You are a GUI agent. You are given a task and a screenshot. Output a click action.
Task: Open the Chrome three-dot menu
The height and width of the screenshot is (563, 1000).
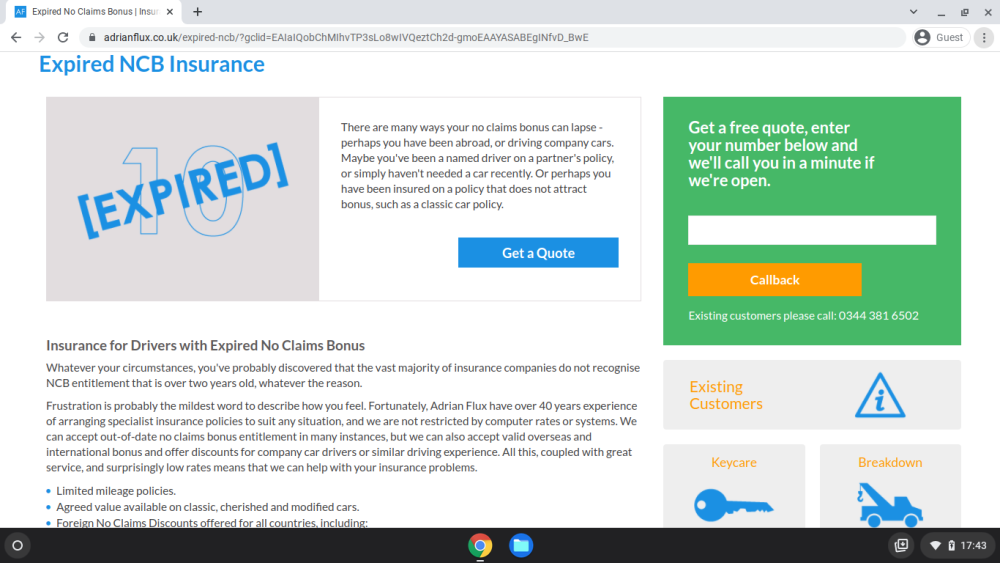(x=984, y=38)
